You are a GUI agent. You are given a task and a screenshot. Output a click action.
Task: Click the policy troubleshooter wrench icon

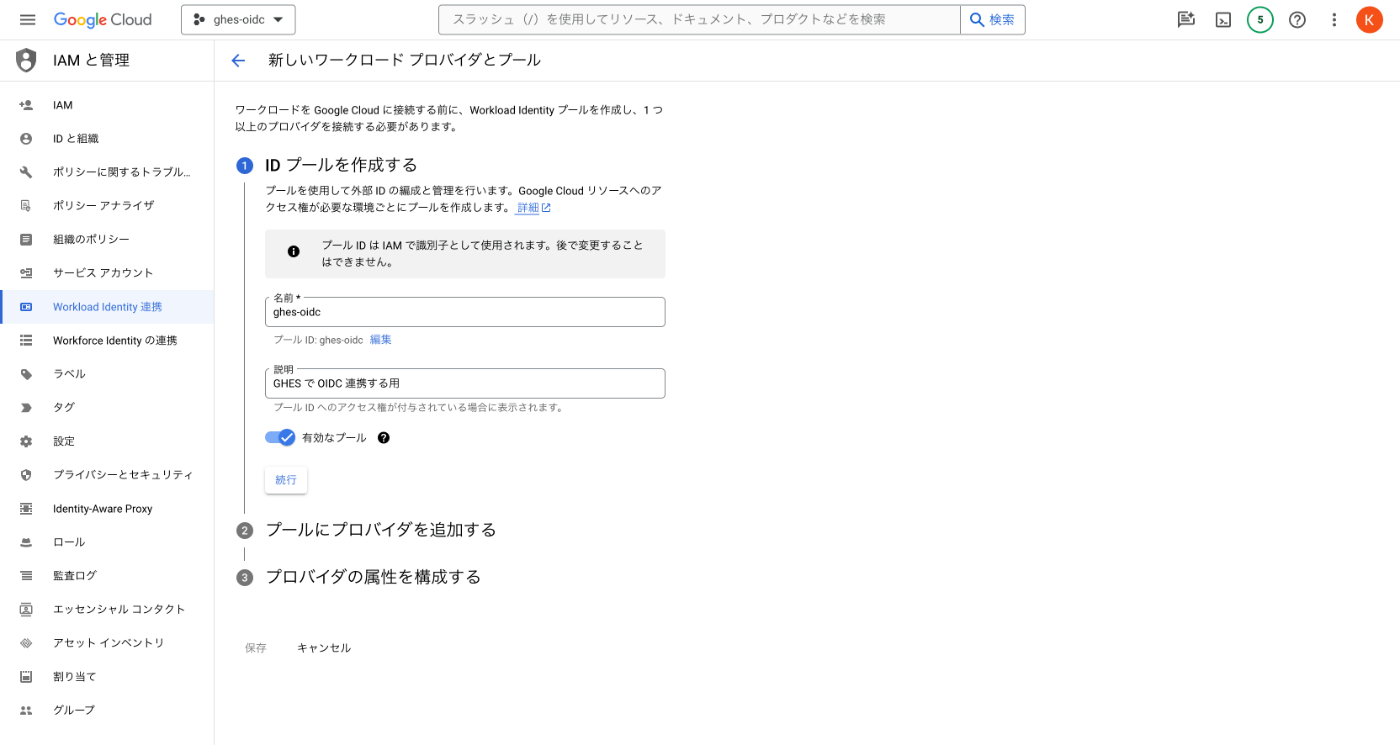[x=26, y=172]
